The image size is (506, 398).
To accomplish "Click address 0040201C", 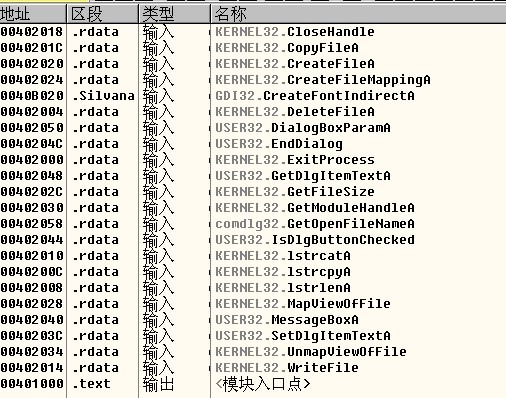I will [x=32, y=48].
